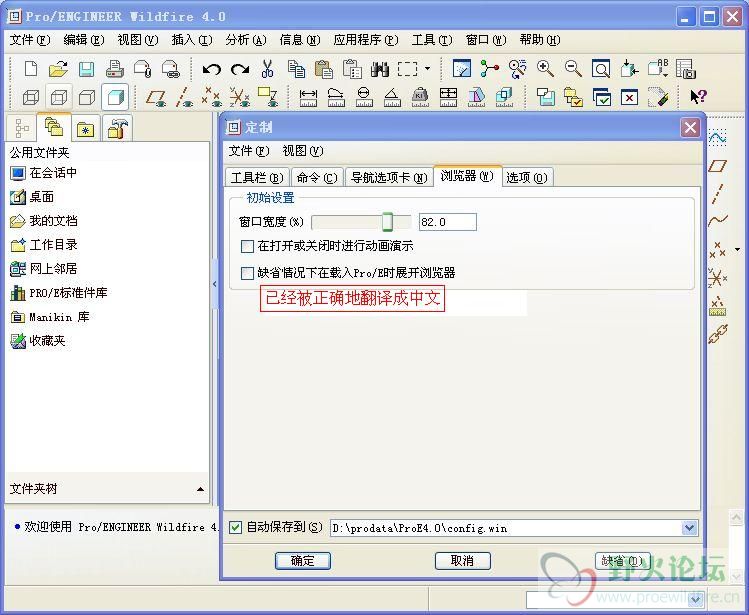Viewport: 749px width, 615px height.
Task: Click the context help arrow icon
Action: pyautogui.click(x=698, y=97)
